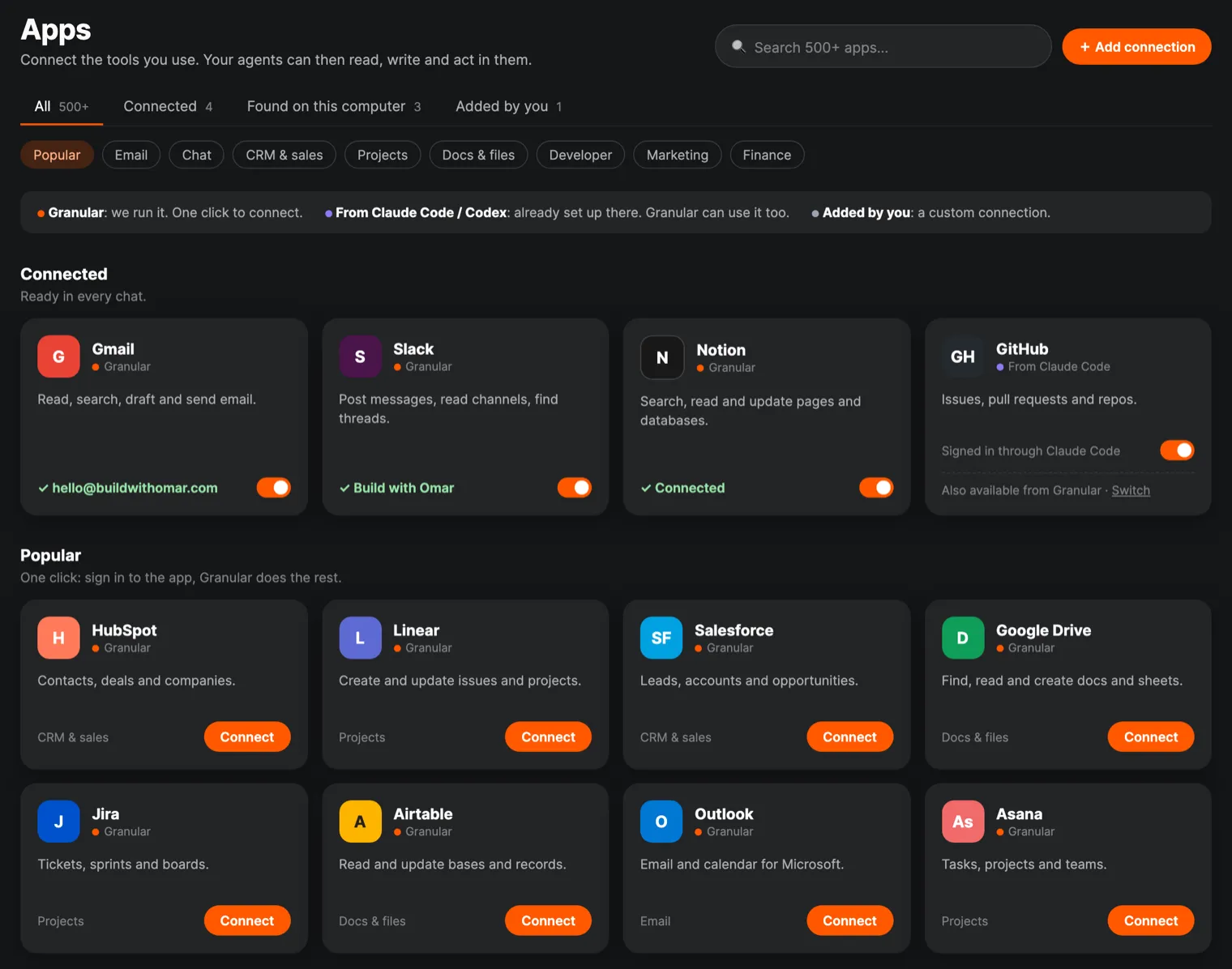Connect the Jira app

pos(247,921)
